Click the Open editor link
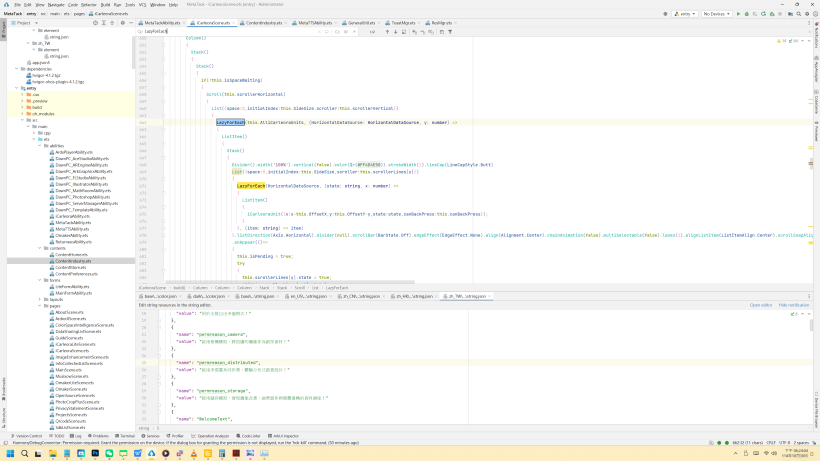The image size is (820, 461). tap(760, 304)
